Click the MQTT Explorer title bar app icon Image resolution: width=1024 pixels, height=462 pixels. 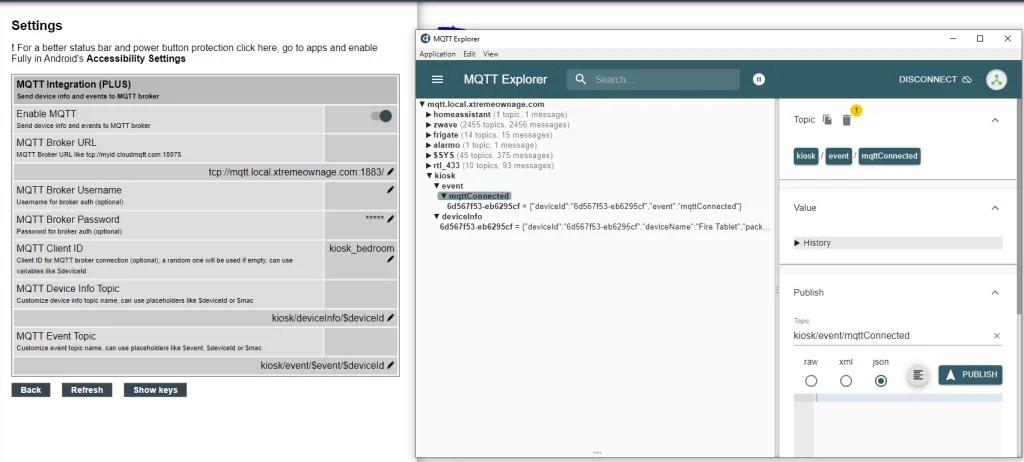point(425,39)
